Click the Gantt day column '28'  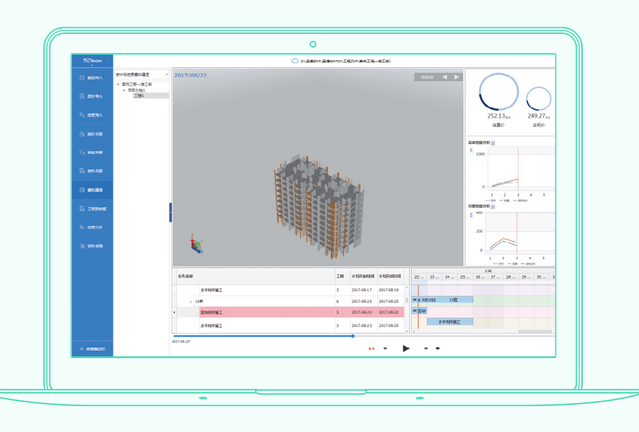[511, 277]
